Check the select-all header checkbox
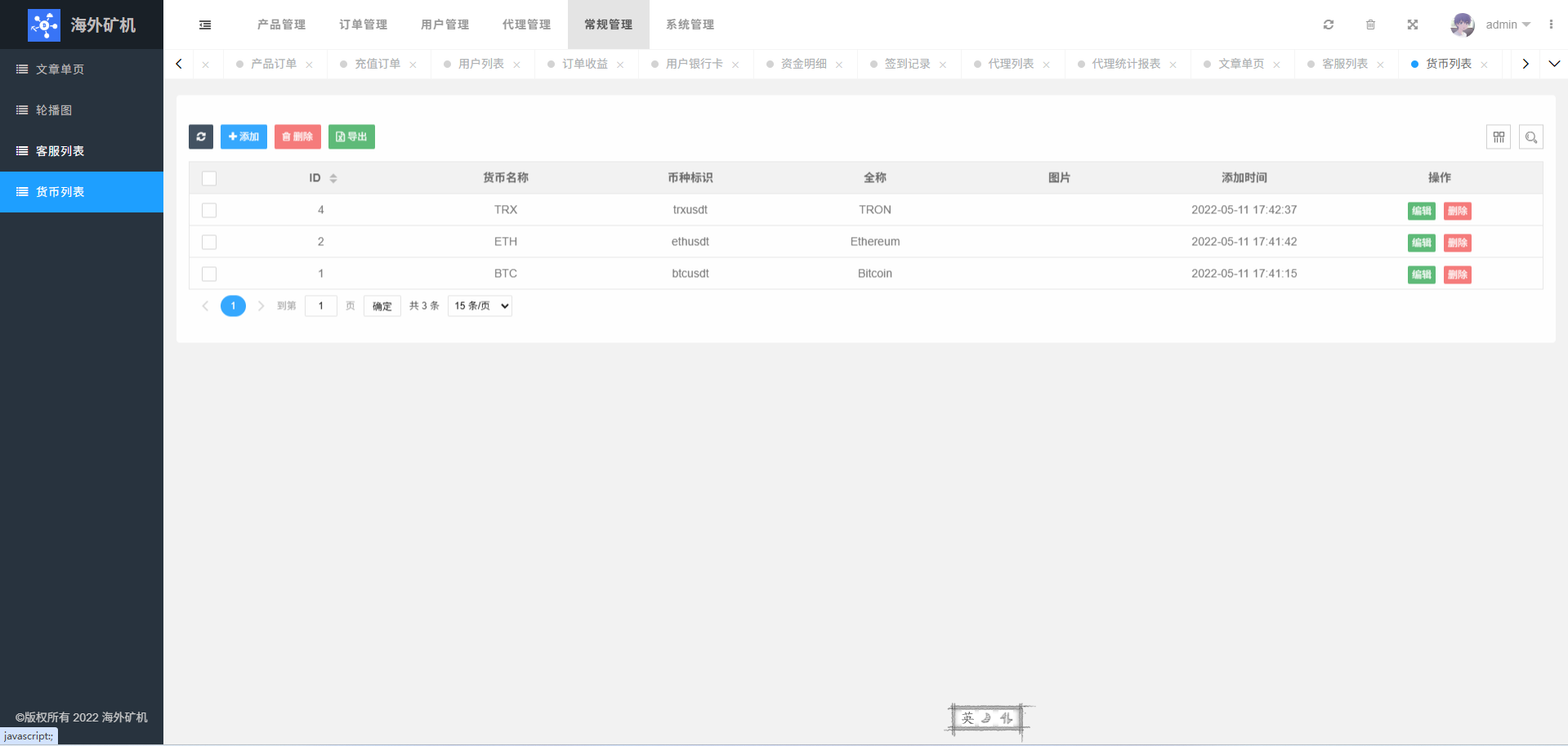The image size is (1568, 746). click(x=209, y=178)
